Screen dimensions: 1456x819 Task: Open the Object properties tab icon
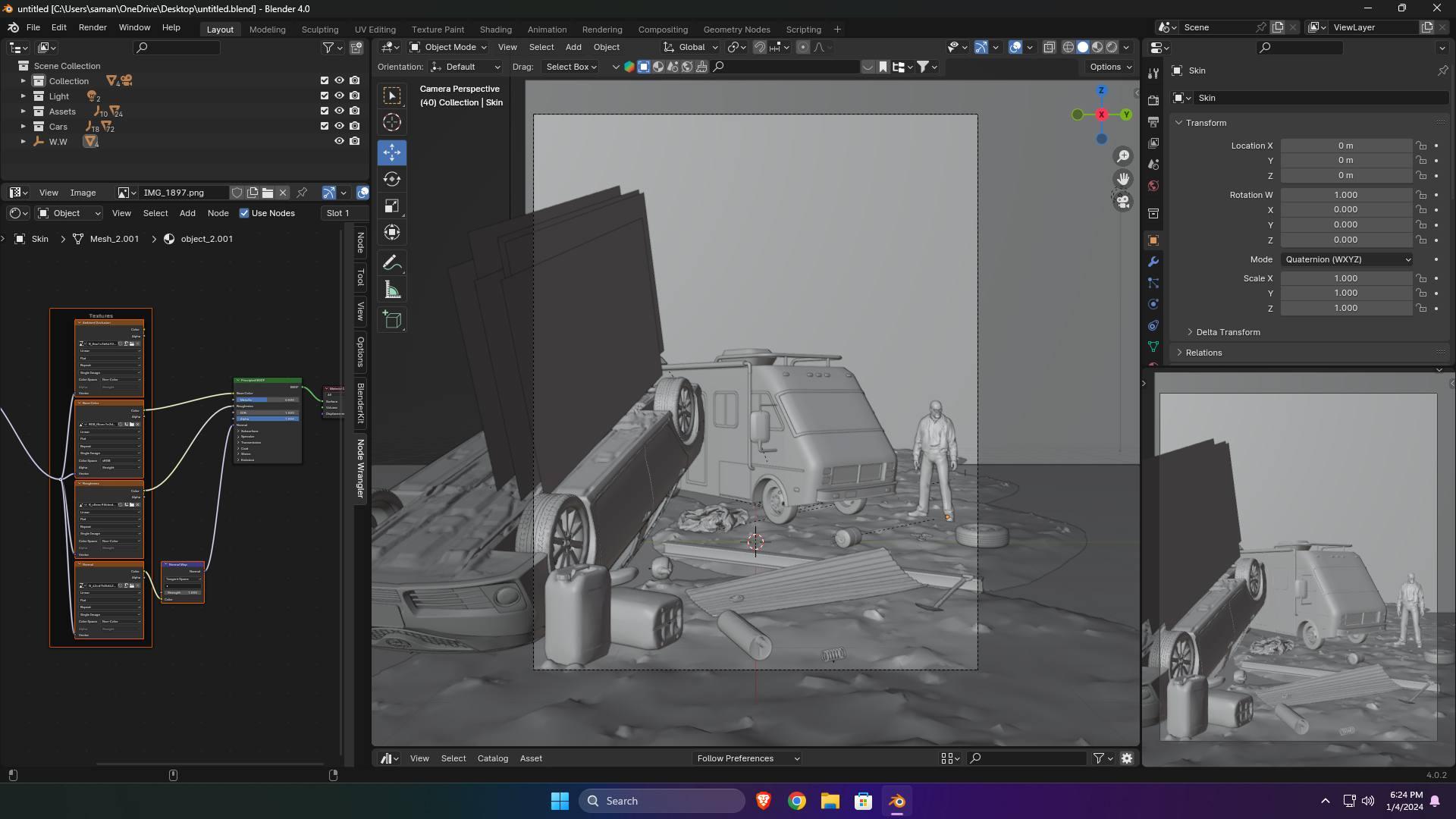(1153, 240)
